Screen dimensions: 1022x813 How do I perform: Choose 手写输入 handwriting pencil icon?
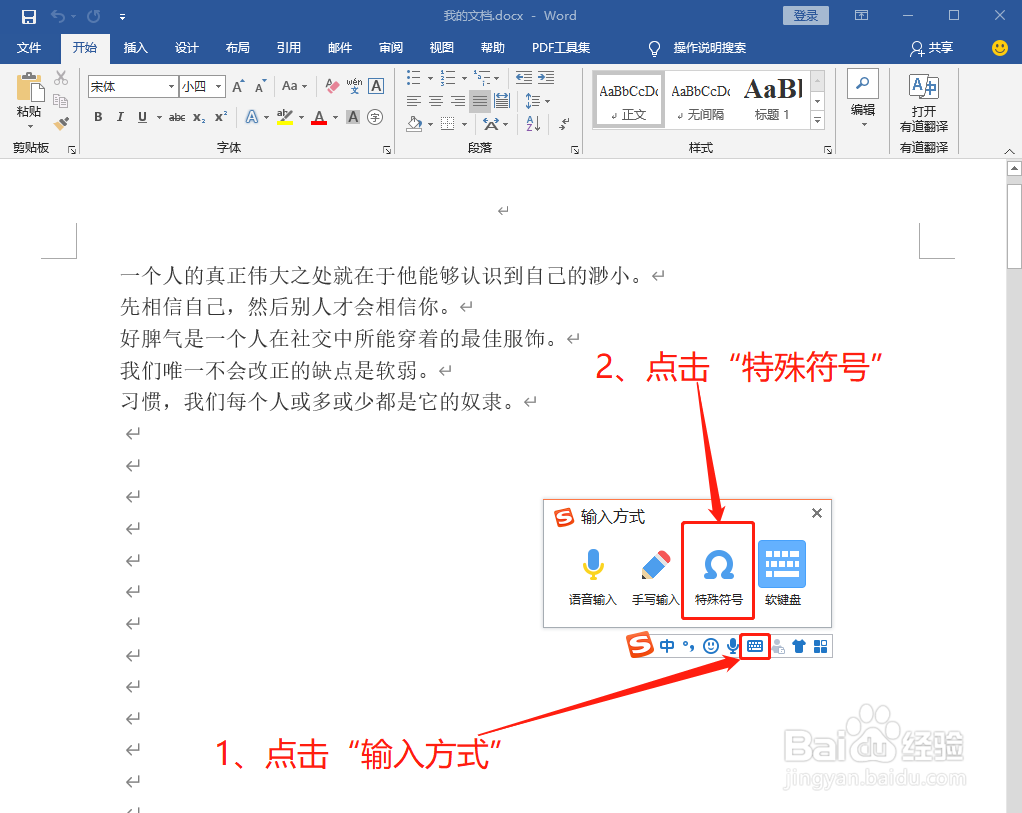[656, 565]
